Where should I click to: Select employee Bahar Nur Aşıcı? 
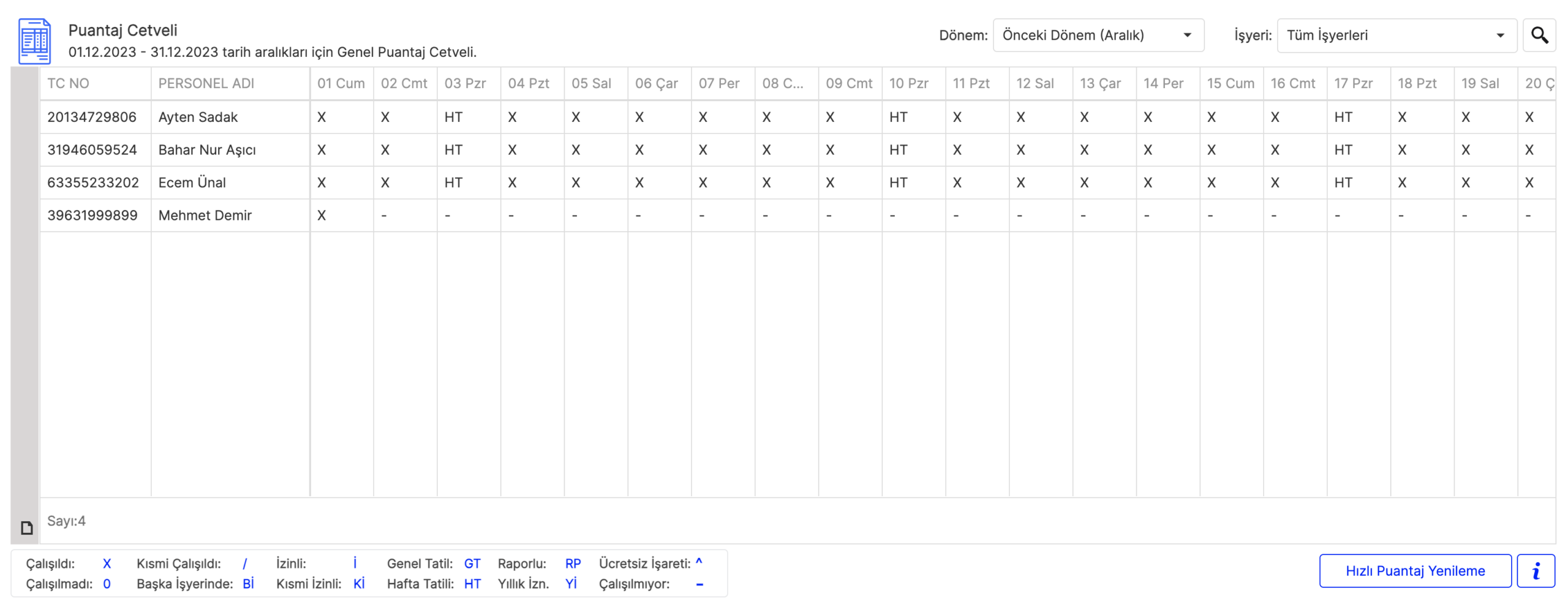coord(207,150)
